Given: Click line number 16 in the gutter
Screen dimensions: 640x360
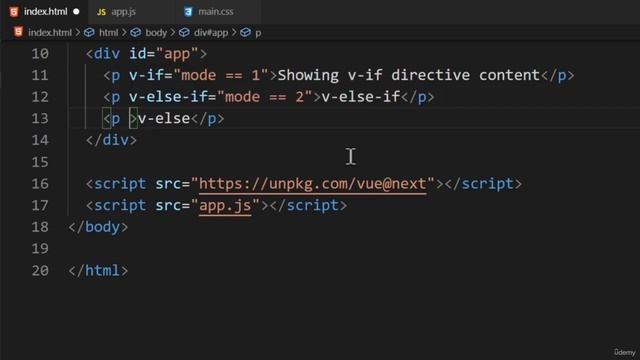Looking at the screenshot, I should pos(40,184).
